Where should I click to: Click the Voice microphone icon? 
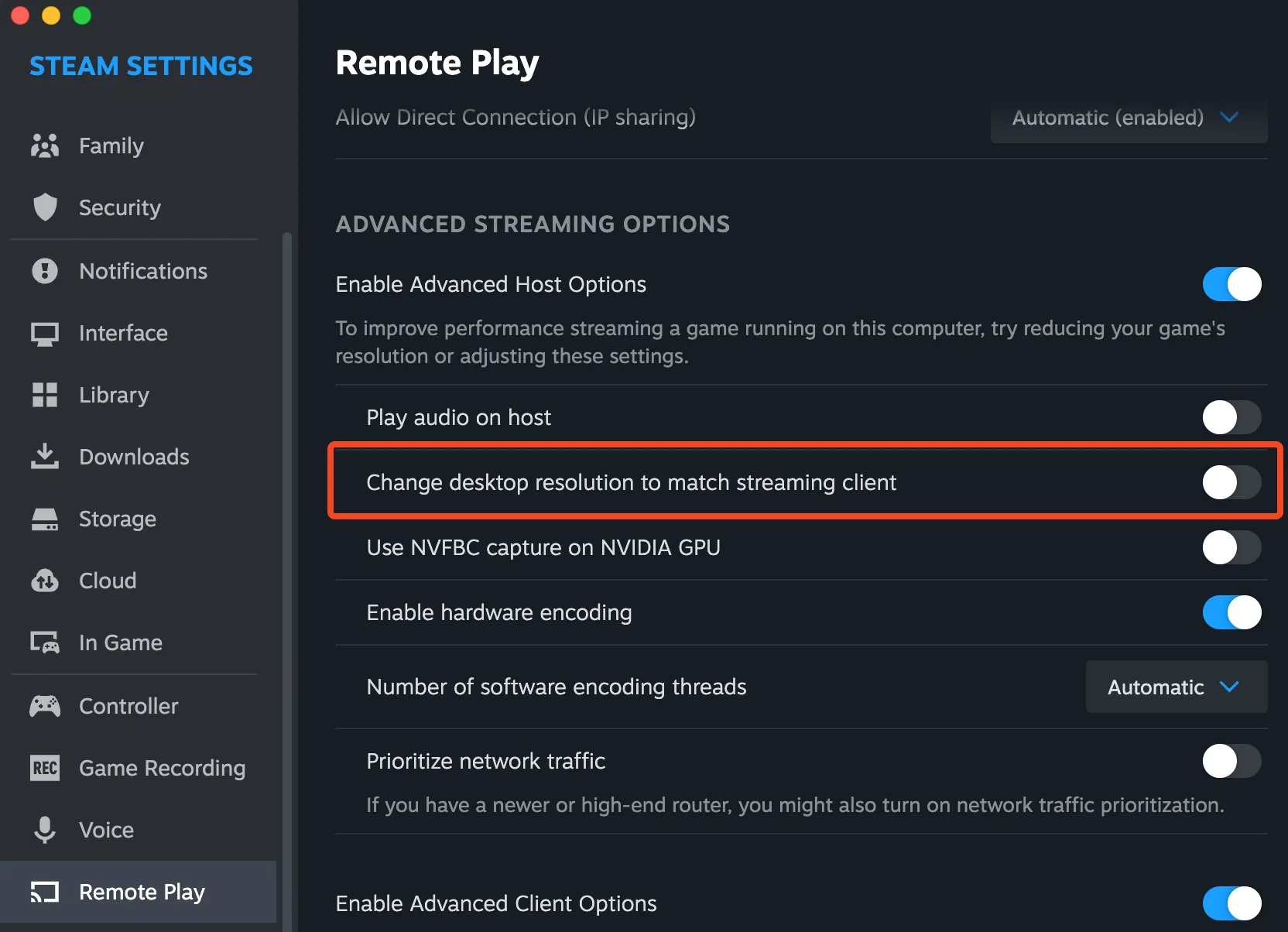(44, 830)
